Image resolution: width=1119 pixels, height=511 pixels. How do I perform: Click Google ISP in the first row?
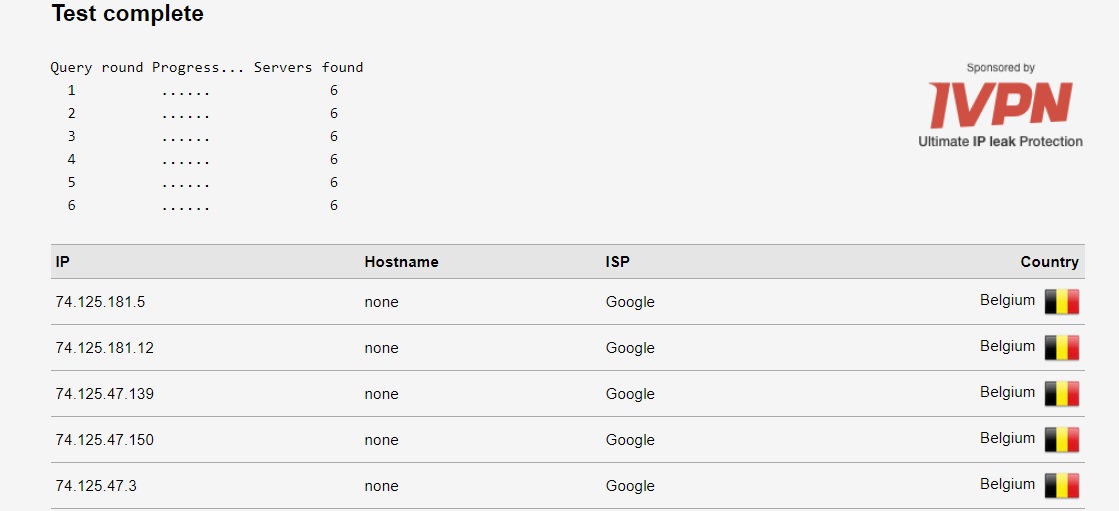tap(630, 303)
